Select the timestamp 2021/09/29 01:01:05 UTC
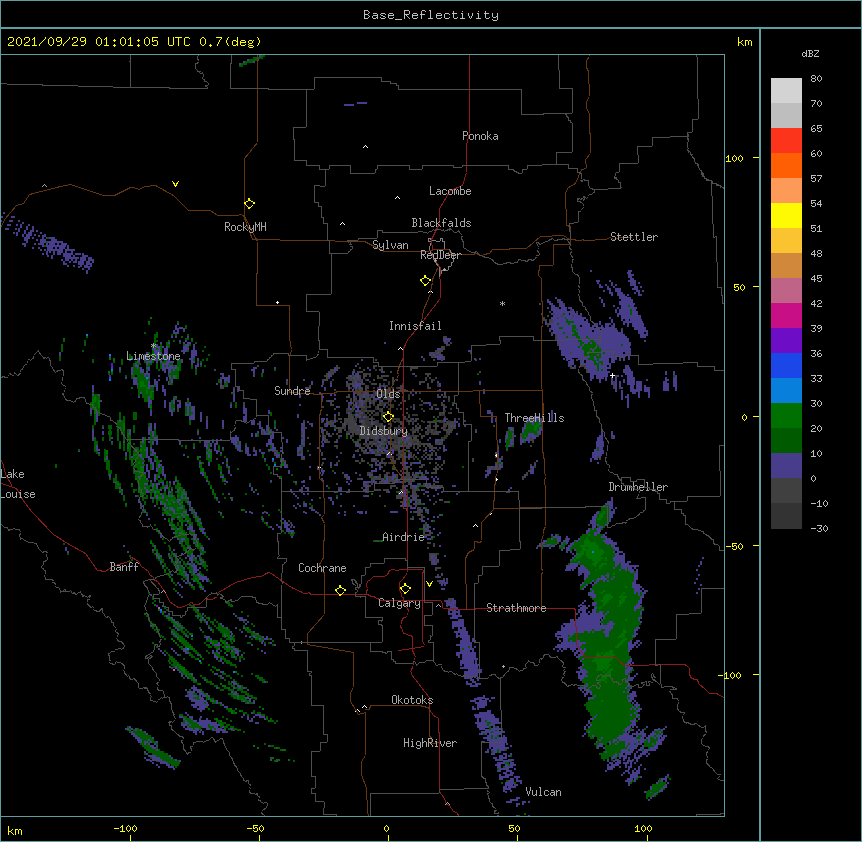Image resolution: width=862 pixels, height=842 pixels. pyautogui.click(x=99, y=42)
